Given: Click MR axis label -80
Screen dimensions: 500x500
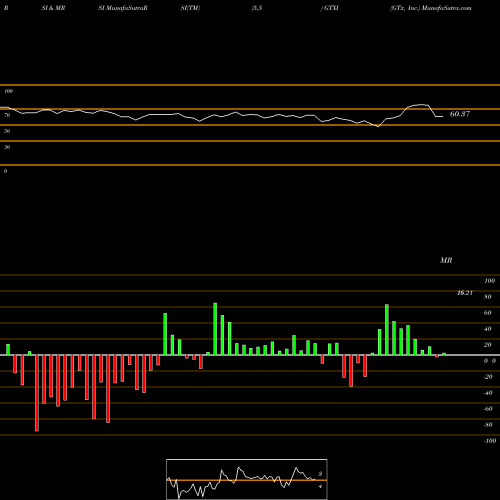Looking at the screenshot, I should pyautogui.click(x=488, y=425).
